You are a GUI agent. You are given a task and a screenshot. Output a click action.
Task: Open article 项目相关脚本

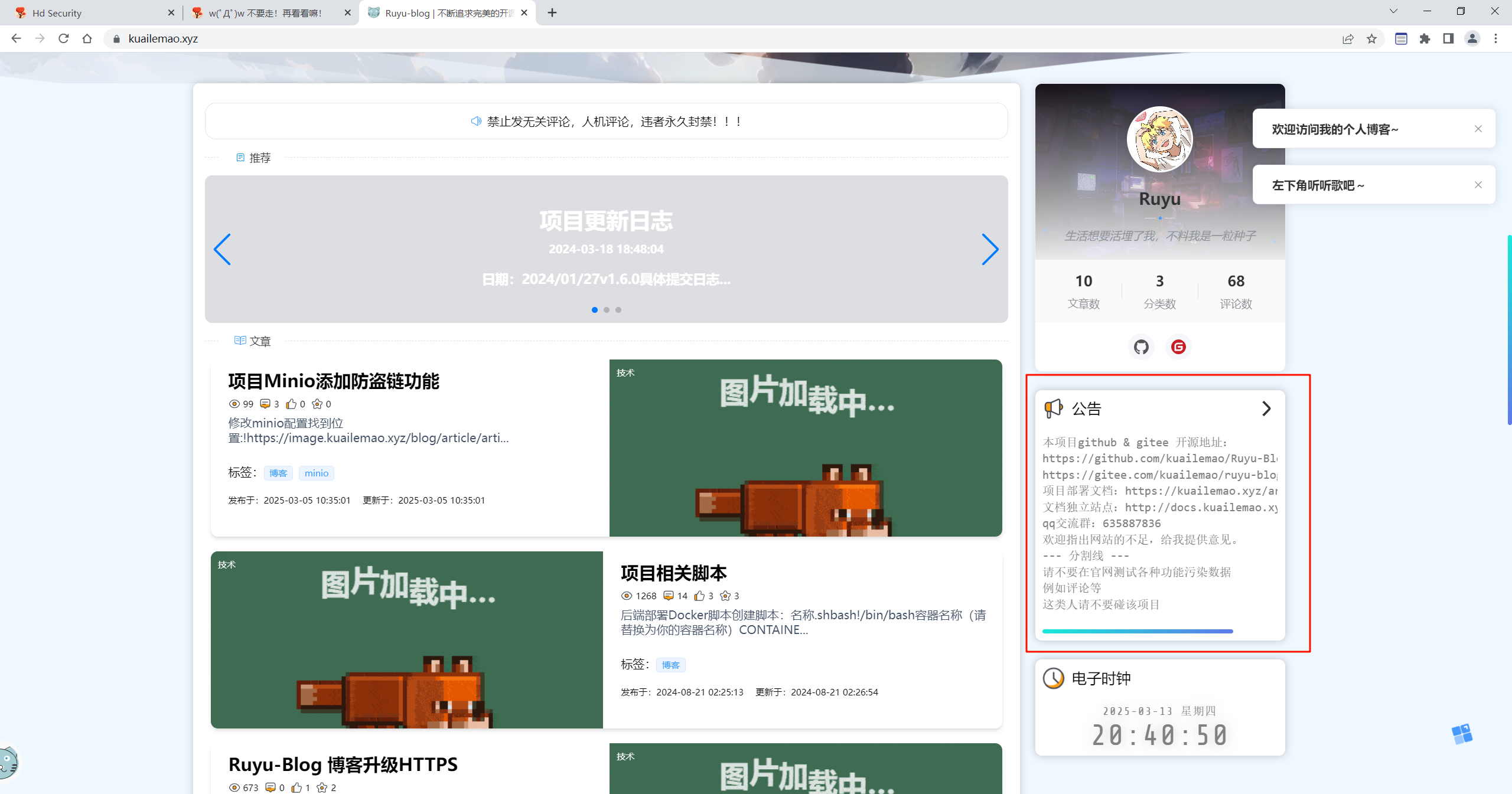(x=673, y=573)
